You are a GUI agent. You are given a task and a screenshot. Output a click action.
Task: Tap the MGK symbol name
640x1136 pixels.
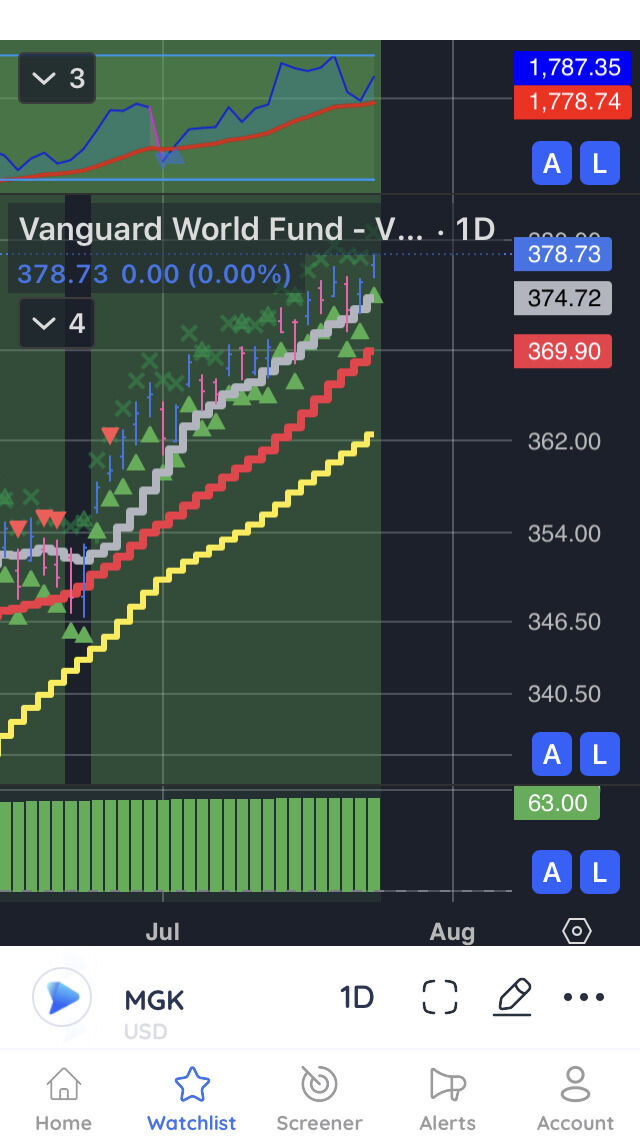(154, 1001)
